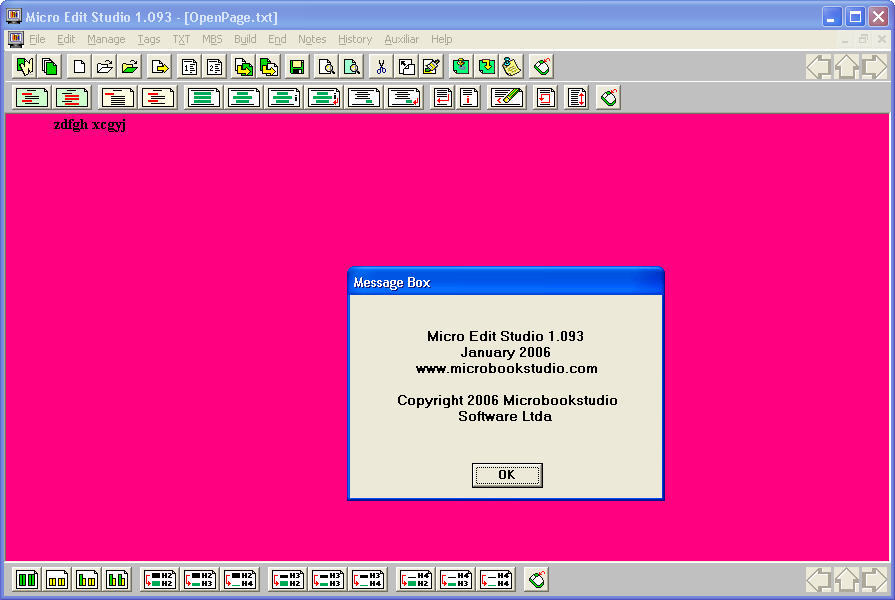Click page with red vertical double-arrow

tap(576, 98)
